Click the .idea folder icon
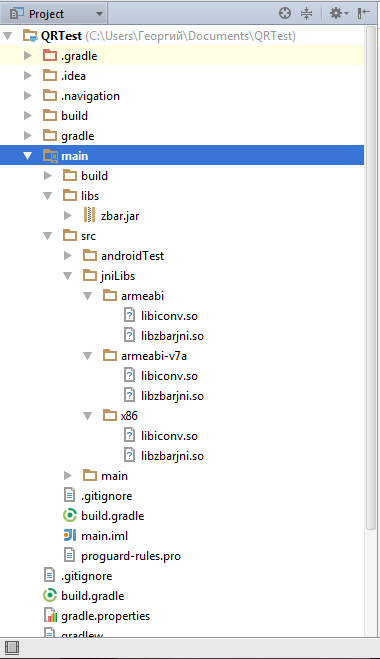Image resolution: width=380 pixels, height=659 pixels. click(50, 76)
